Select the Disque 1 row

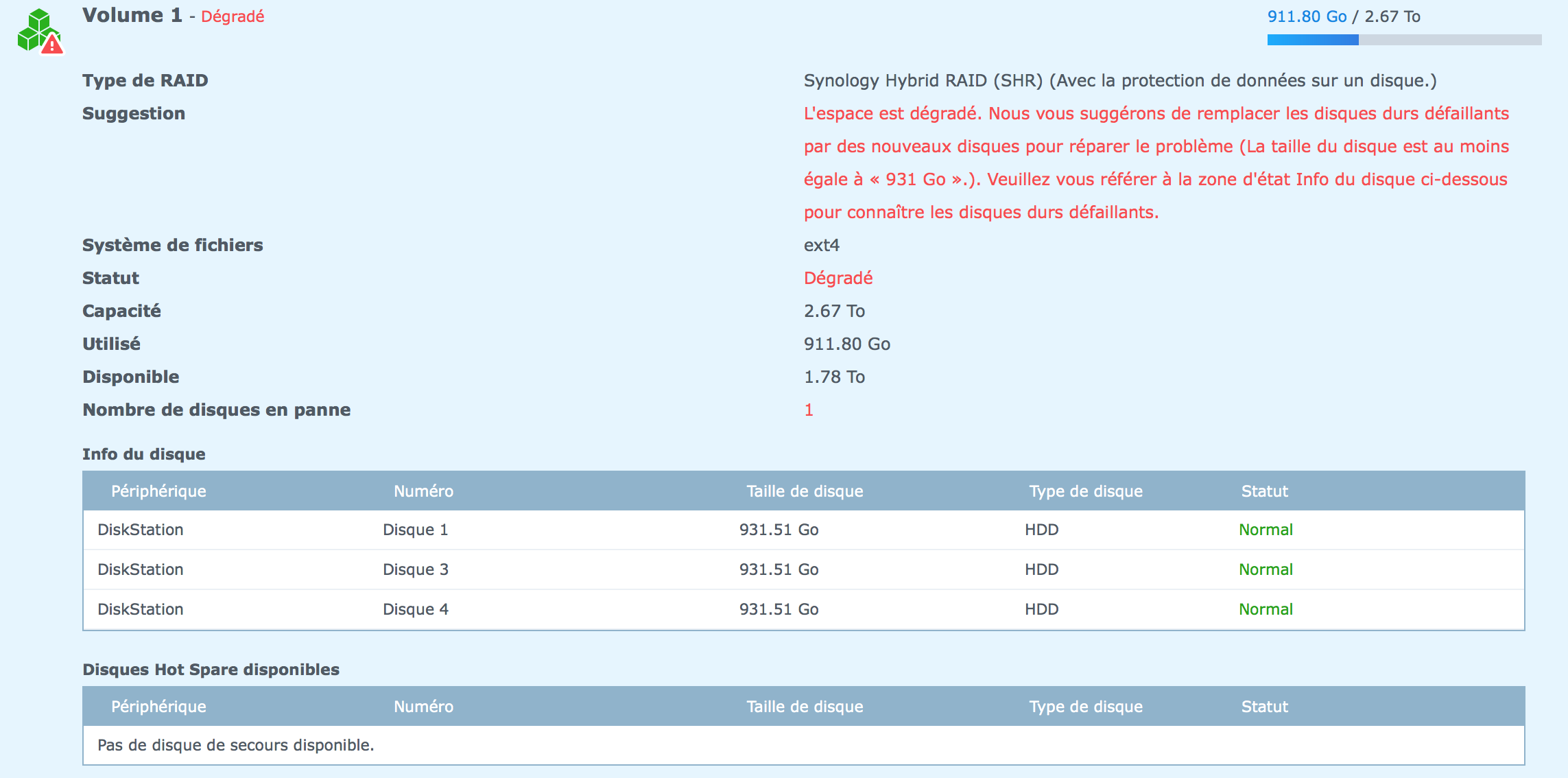(804, 530)
